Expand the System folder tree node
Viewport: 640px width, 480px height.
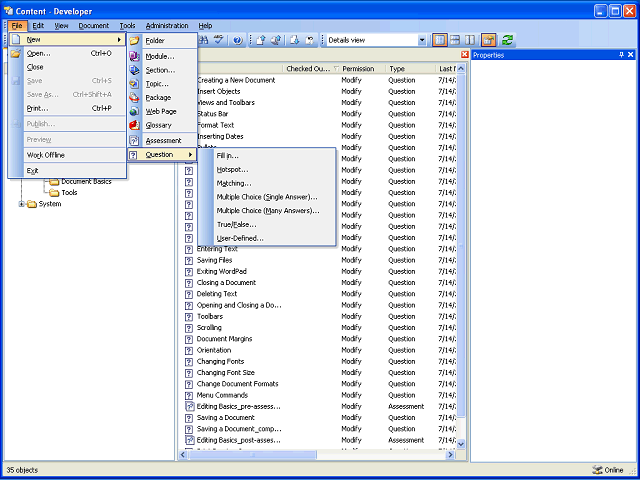click(x=22, y=204)
